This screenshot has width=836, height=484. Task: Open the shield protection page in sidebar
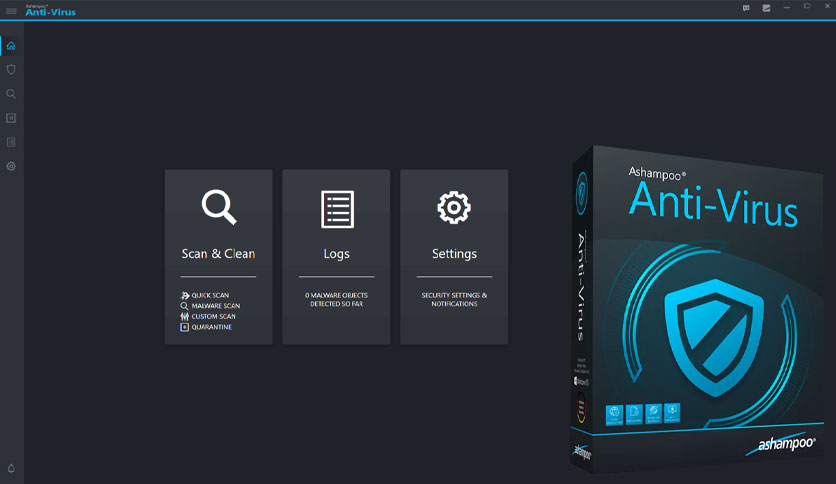11,69
